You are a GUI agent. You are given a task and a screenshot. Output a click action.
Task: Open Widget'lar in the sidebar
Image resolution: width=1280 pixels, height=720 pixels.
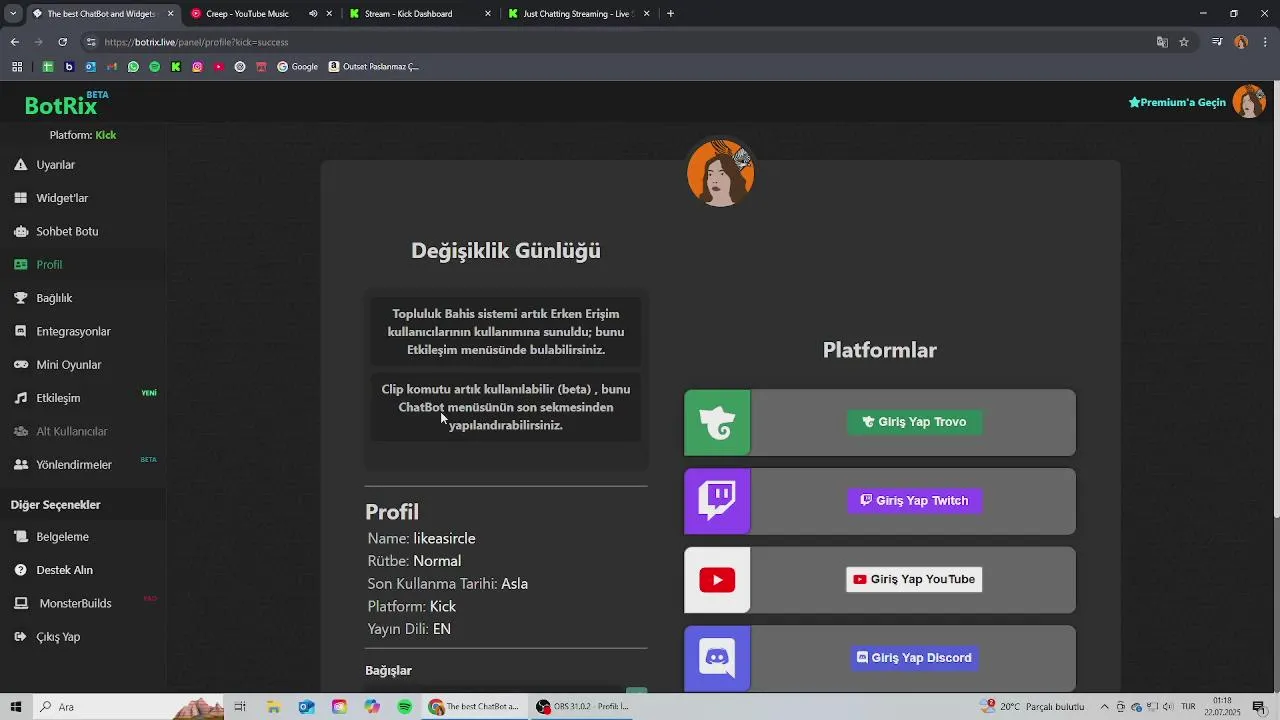(x=62, y=198)
